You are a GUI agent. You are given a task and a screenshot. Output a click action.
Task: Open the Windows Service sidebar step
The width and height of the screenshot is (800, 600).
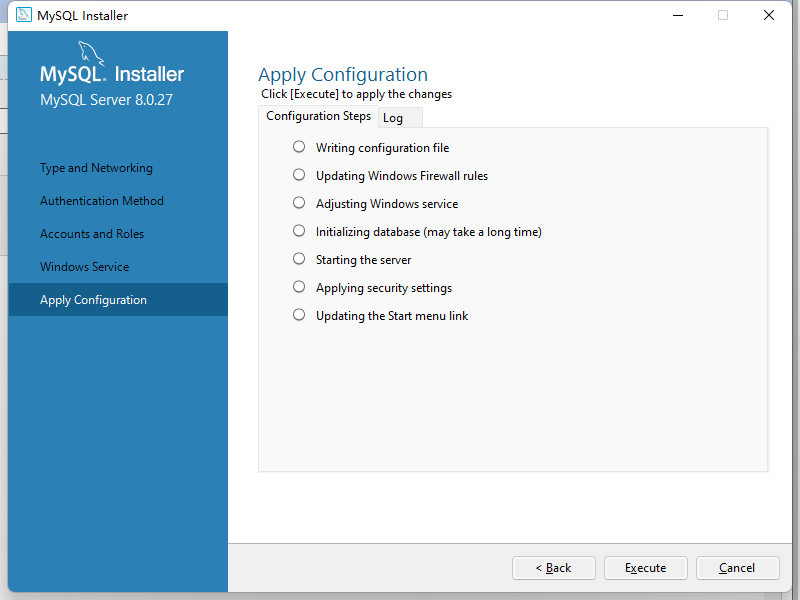coord(85,267)
